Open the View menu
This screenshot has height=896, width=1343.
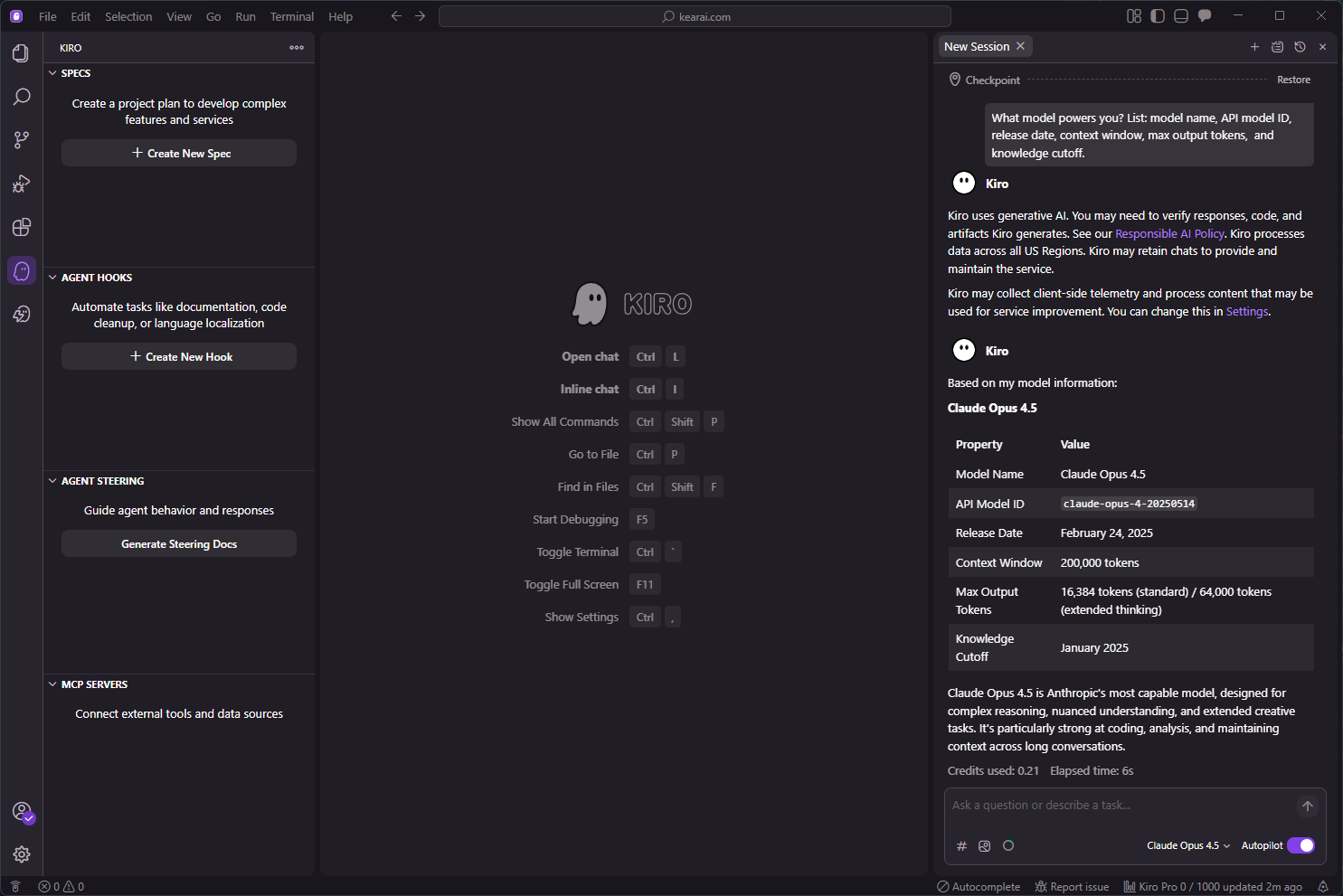[179, 16]
